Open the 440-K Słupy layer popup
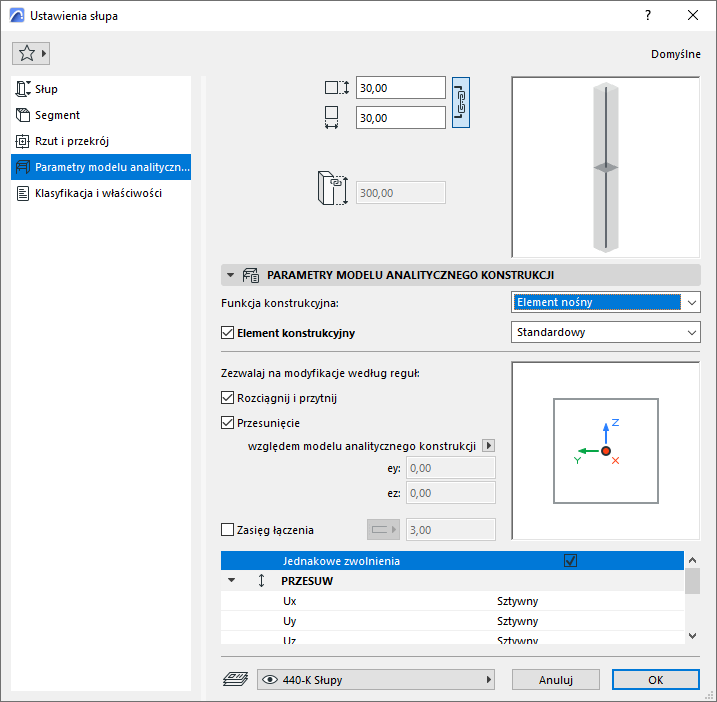717x702 pixels. 376,680
